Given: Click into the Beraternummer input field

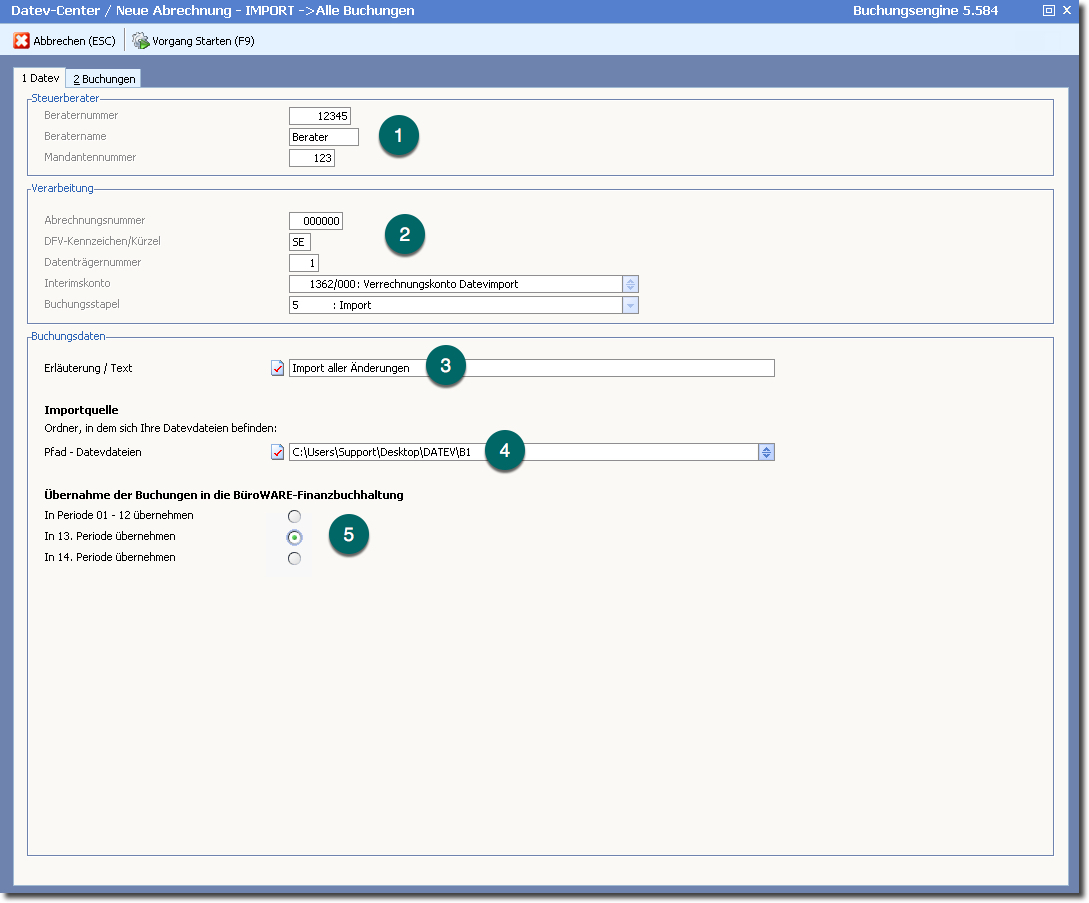Looking at the screenshot, I should (320, 116).
